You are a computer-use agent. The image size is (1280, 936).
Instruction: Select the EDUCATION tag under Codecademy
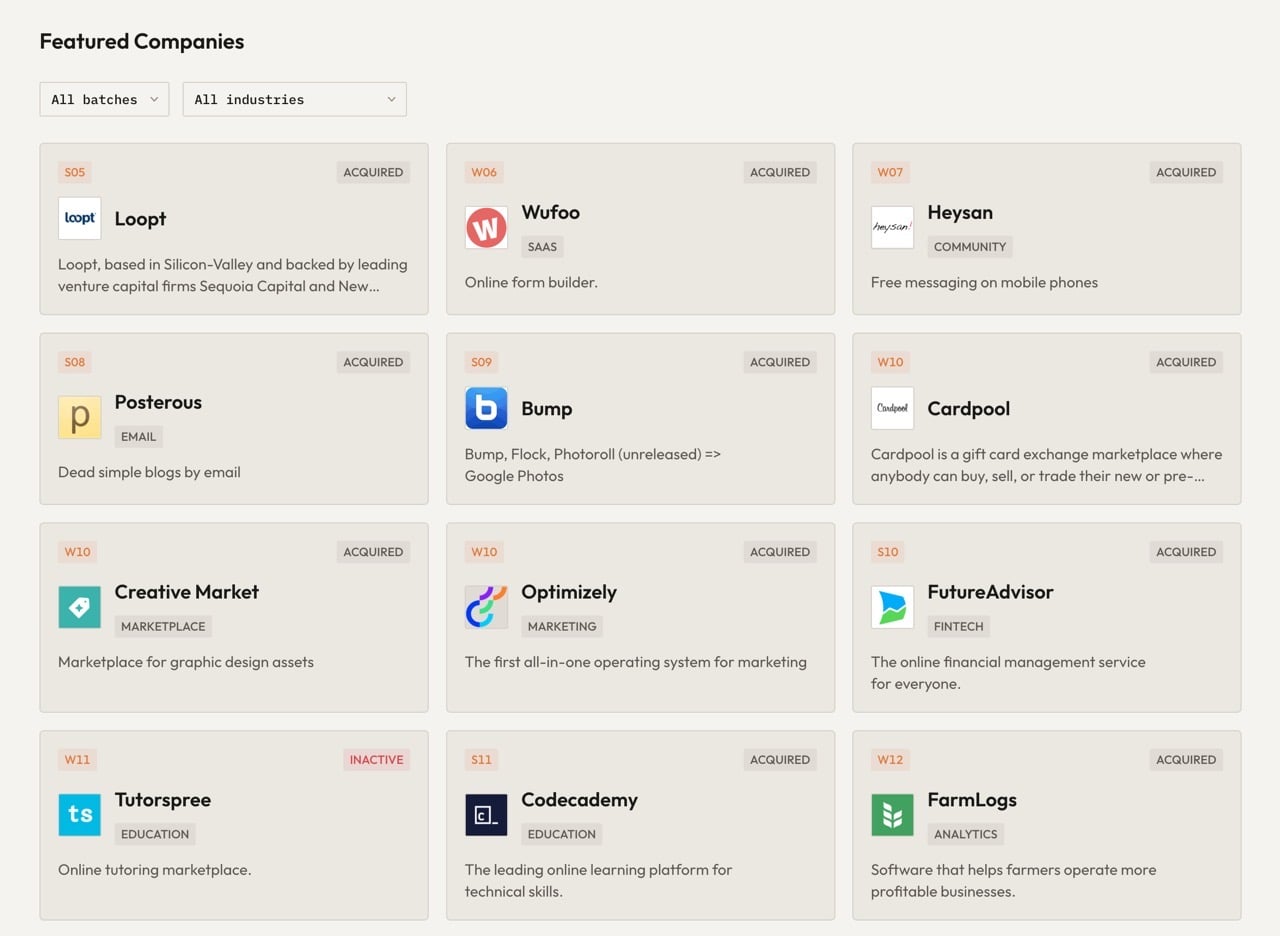(561, 834)
